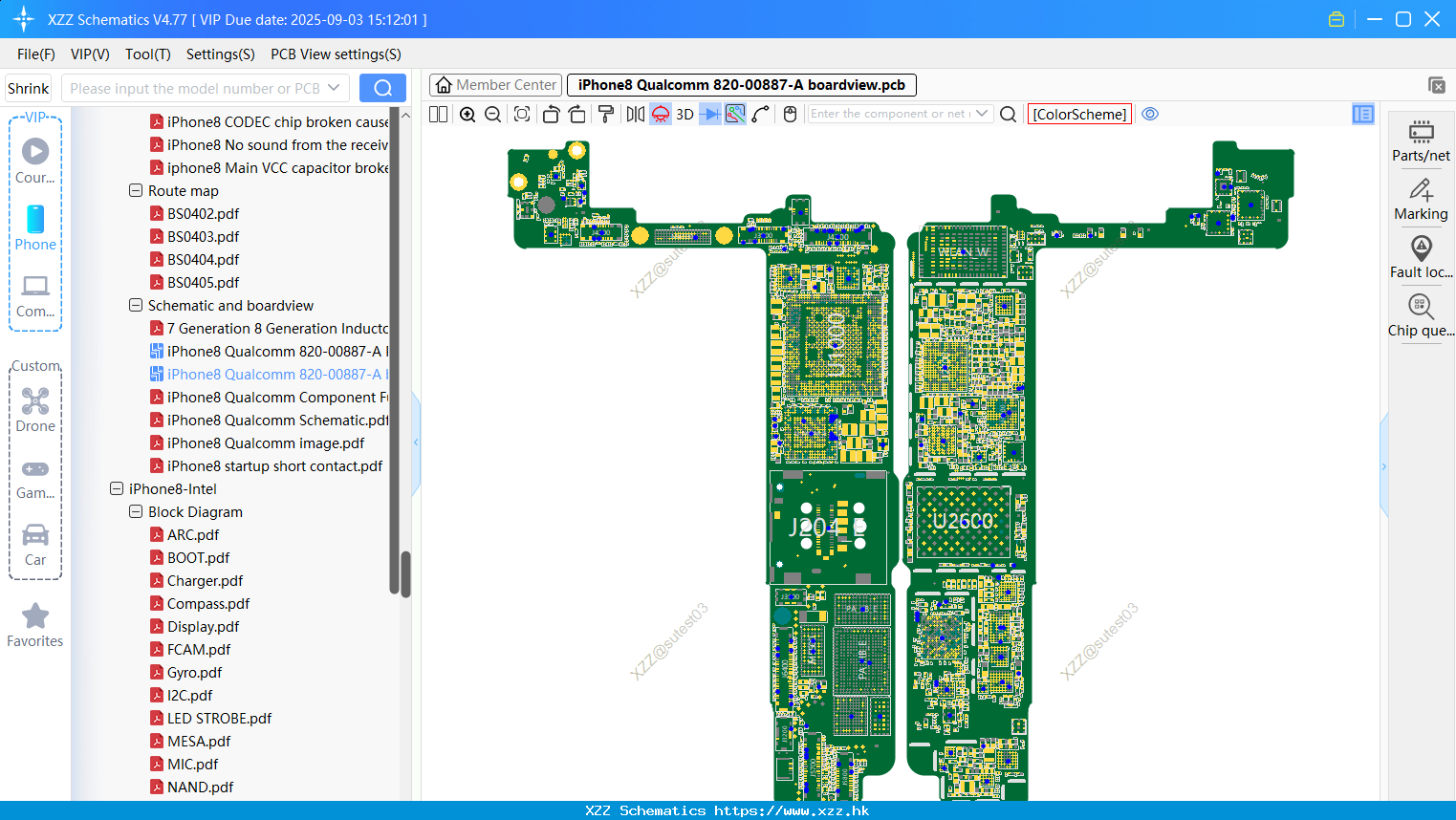Click the Shrink button
This screenshot has height=820, width=1456.
29,88
